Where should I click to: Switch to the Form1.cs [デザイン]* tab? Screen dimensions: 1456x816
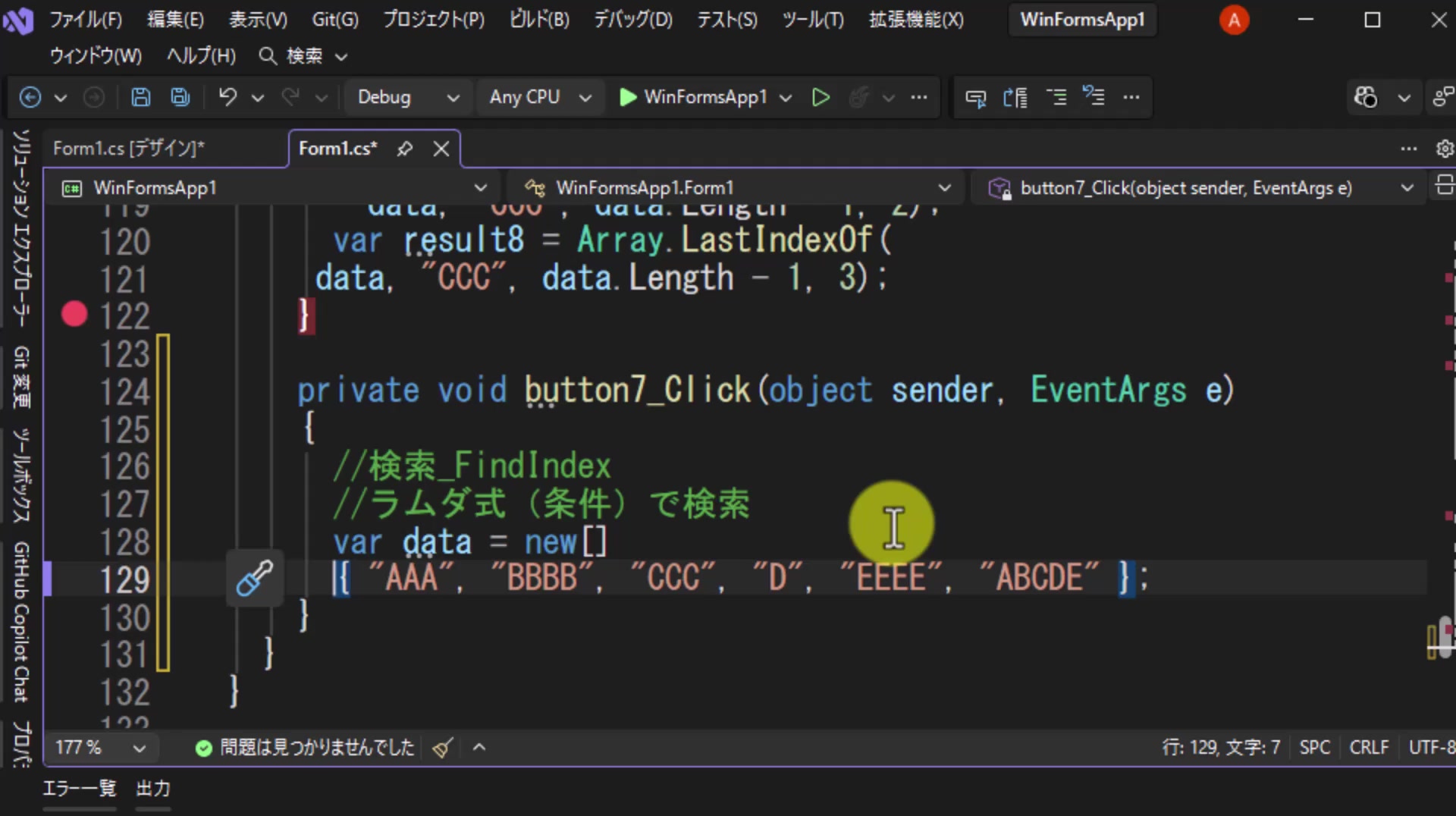pyautogui.click(x=129, y=149)
